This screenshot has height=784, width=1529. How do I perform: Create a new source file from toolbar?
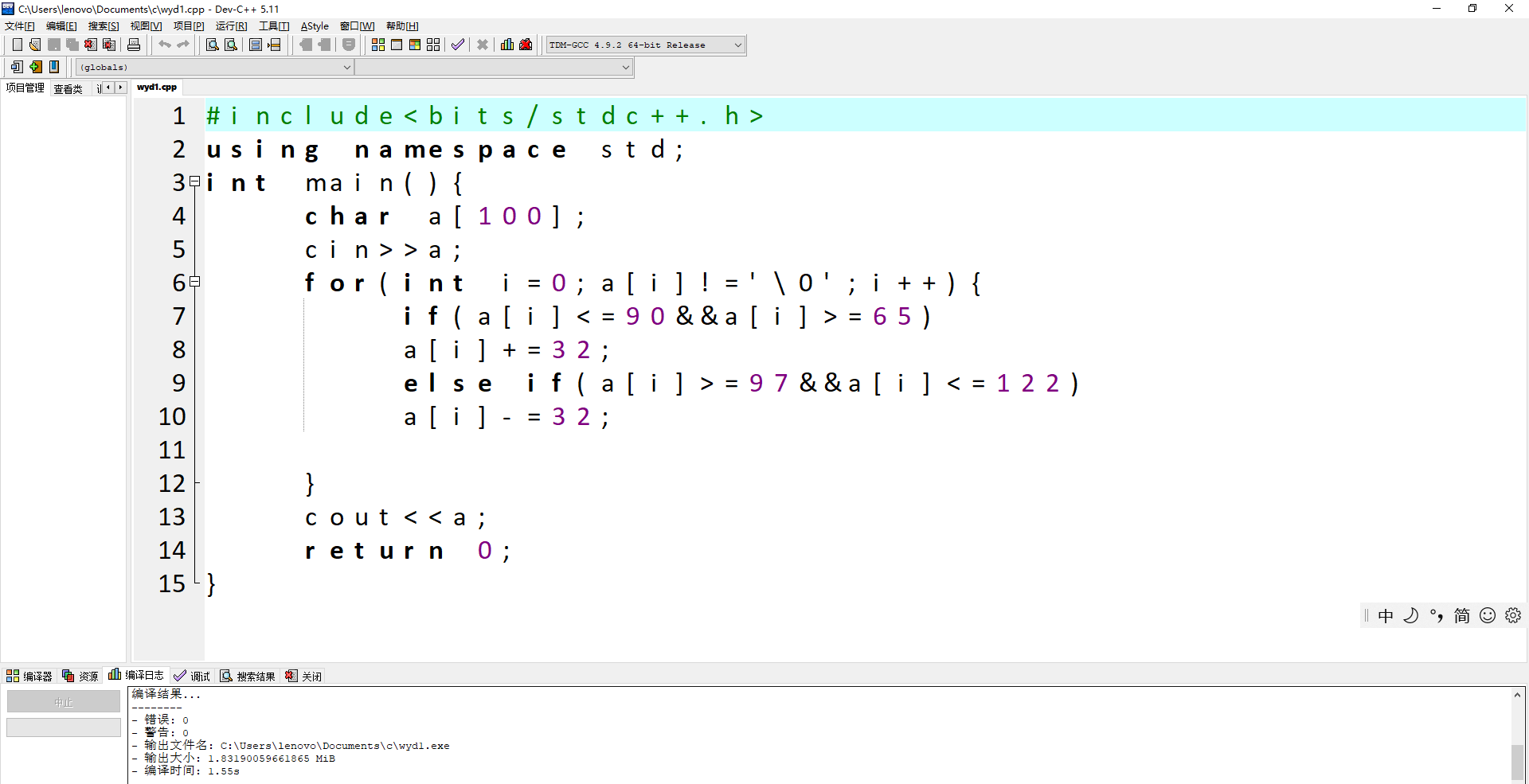coord(17,45)
